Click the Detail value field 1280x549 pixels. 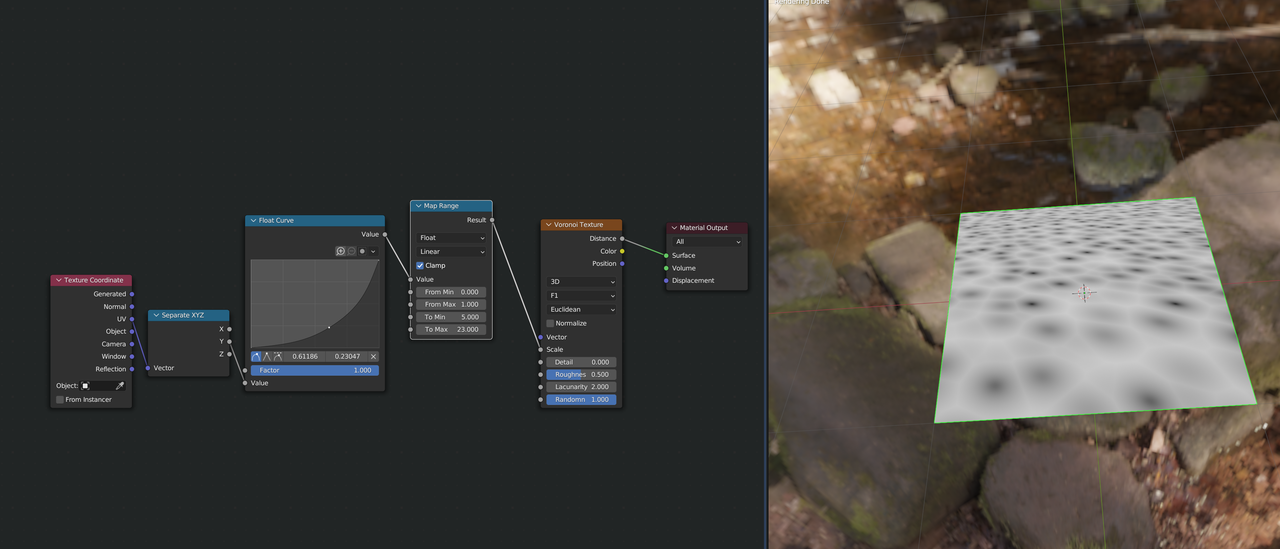pyautogui.click(x=581, y=362)
